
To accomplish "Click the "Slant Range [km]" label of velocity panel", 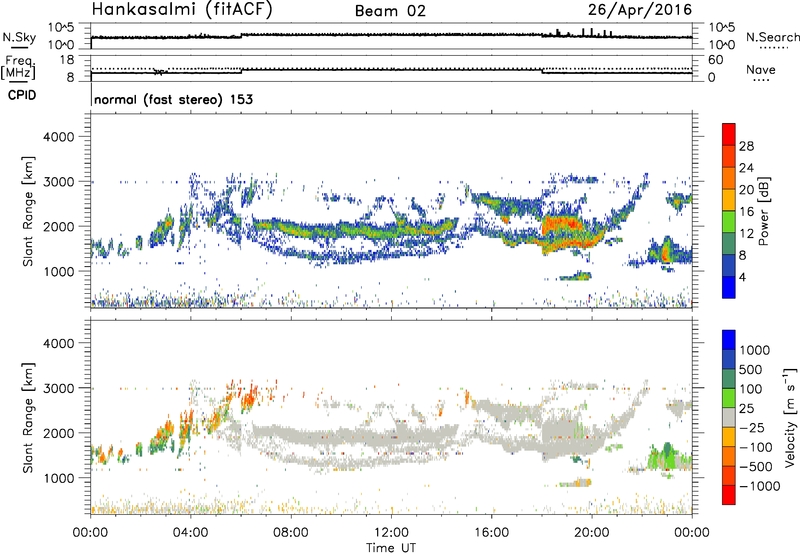I will tap(28, 418).
